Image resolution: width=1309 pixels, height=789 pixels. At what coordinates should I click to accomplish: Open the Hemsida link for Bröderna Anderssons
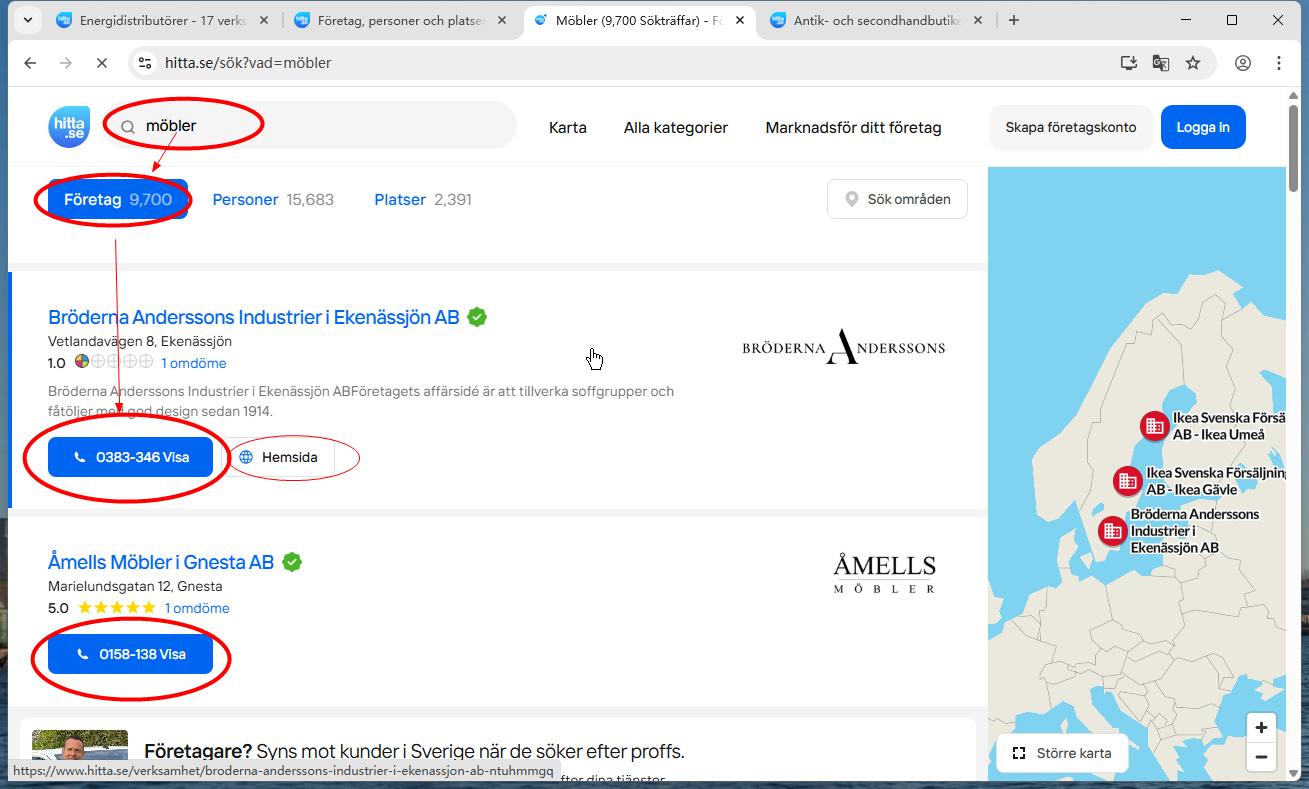(x=278, y=457)
